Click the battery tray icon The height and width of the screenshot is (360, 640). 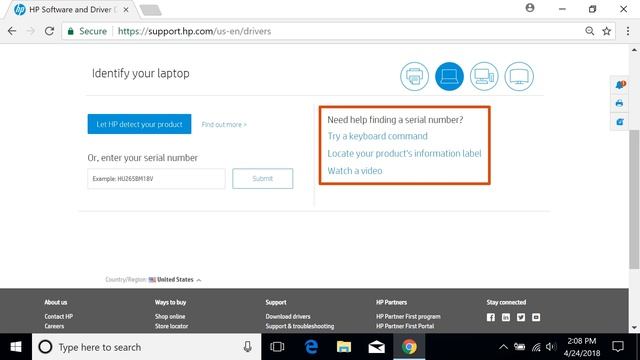[520, 347]
